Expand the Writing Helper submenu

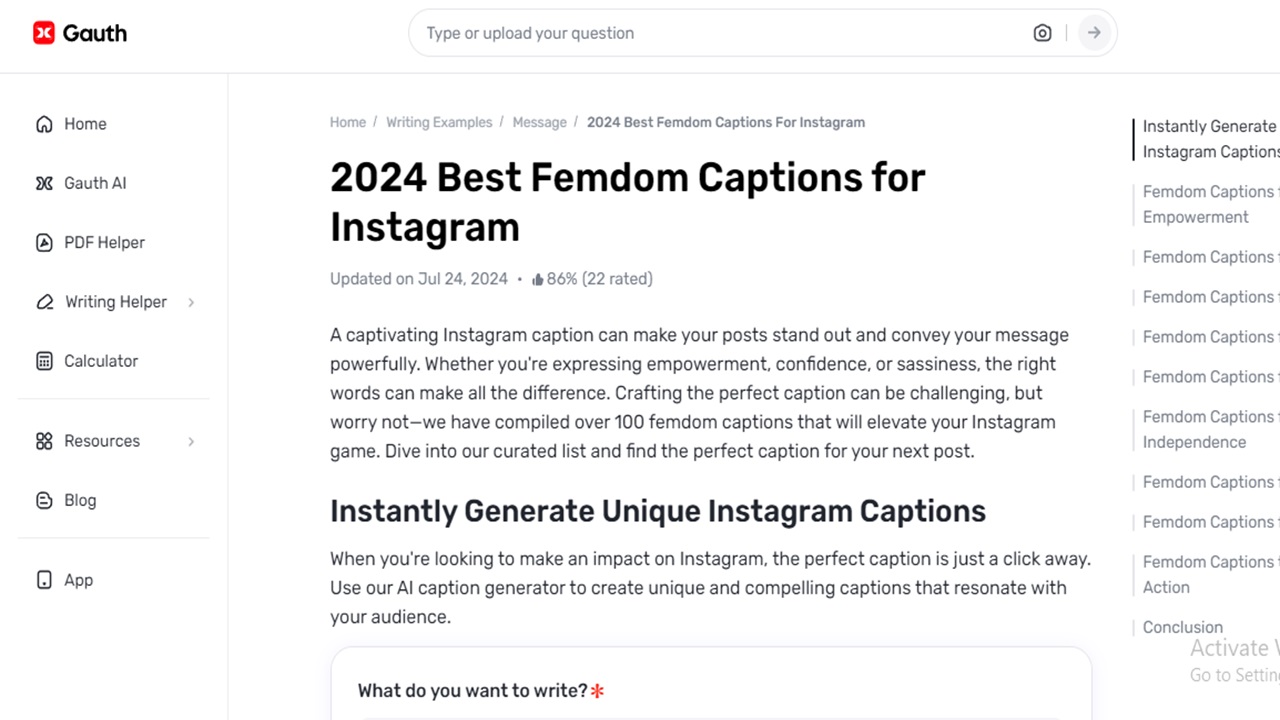(191, 301)
